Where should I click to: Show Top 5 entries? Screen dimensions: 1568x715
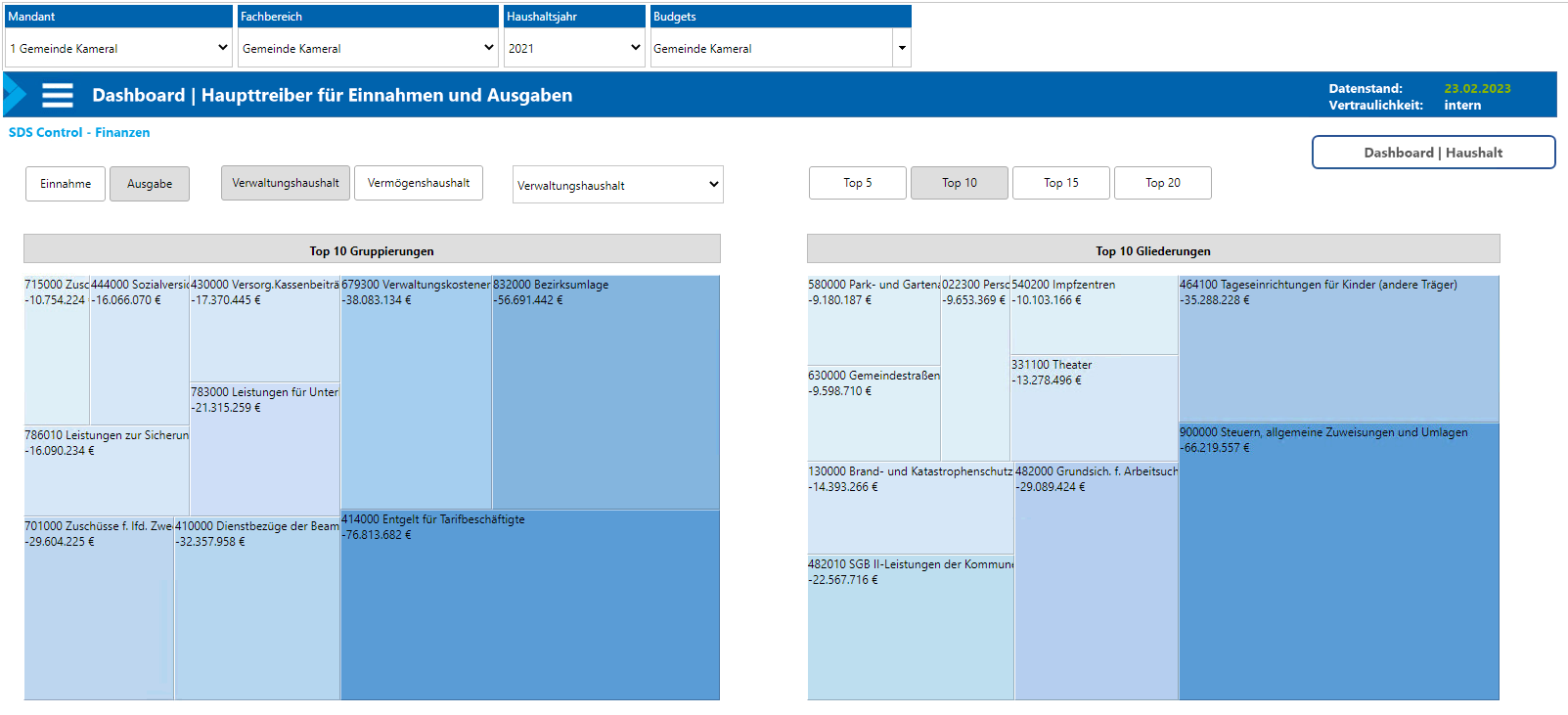[x=858, y=183]
